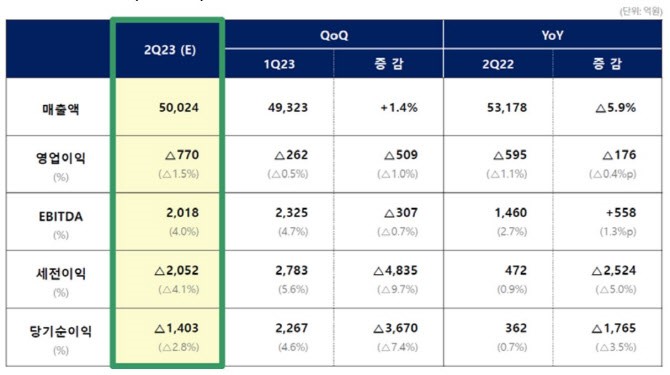Click the 50,024 revenue value
The width and height of the screenshot is (670, 375).
coord(179,107)
